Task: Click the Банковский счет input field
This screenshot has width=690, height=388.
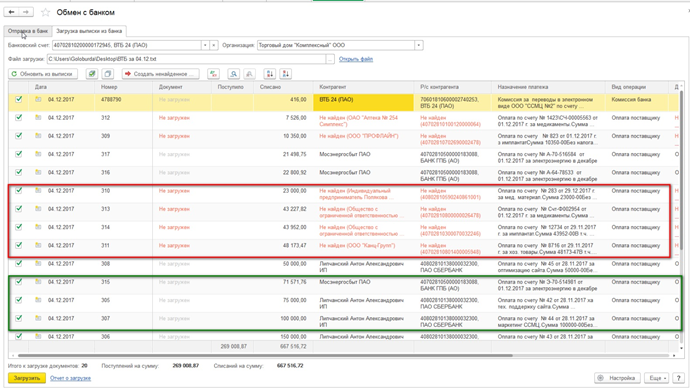Action: 127,45
